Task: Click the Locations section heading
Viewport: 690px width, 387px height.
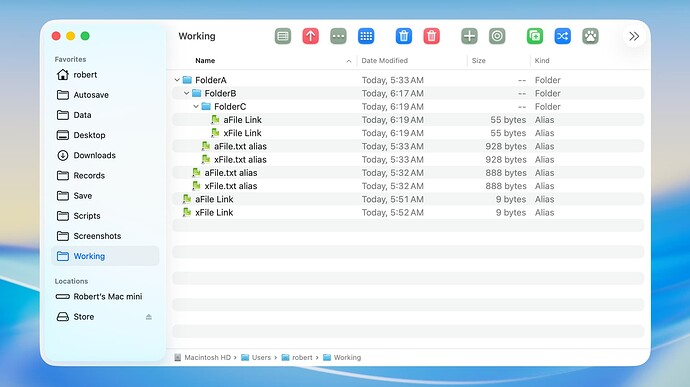Action: (x=71, y=281)
